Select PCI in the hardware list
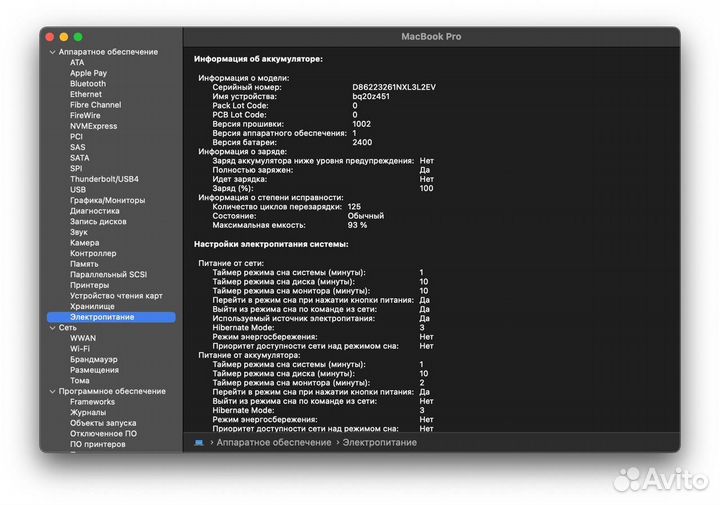This screenshot has width=720, height=505. click(x=76, y=136)
